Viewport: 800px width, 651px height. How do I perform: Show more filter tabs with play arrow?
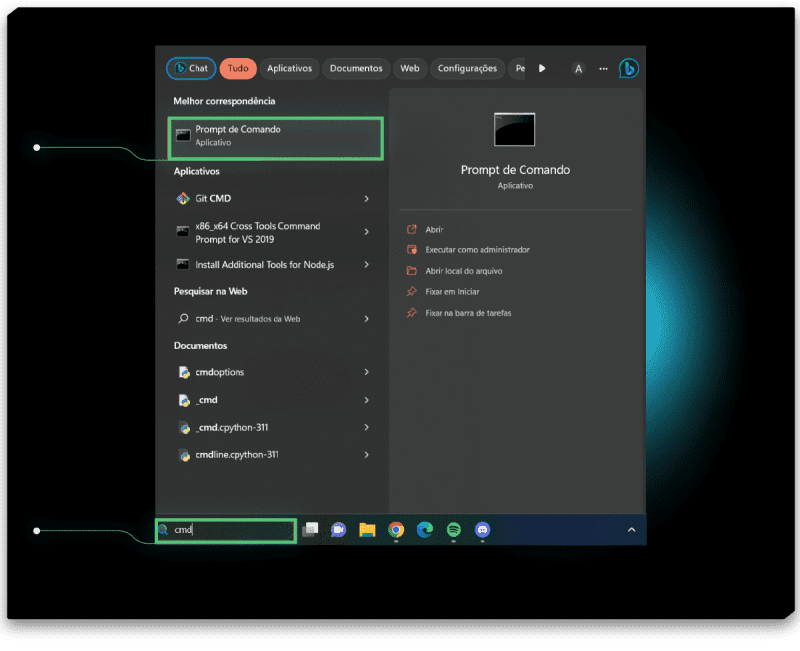pos(542,68)
